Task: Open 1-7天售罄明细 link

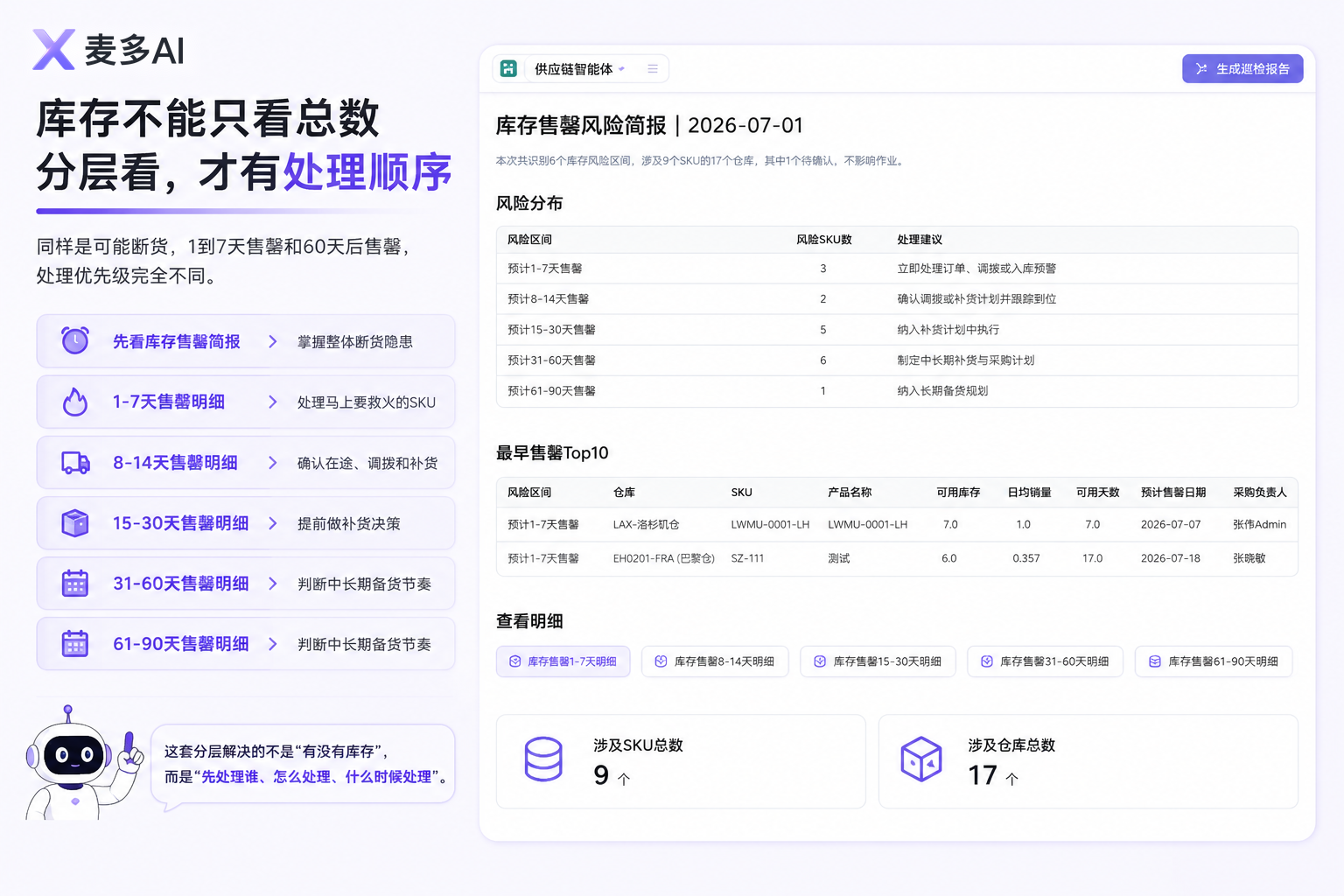Action: (169, 402)
